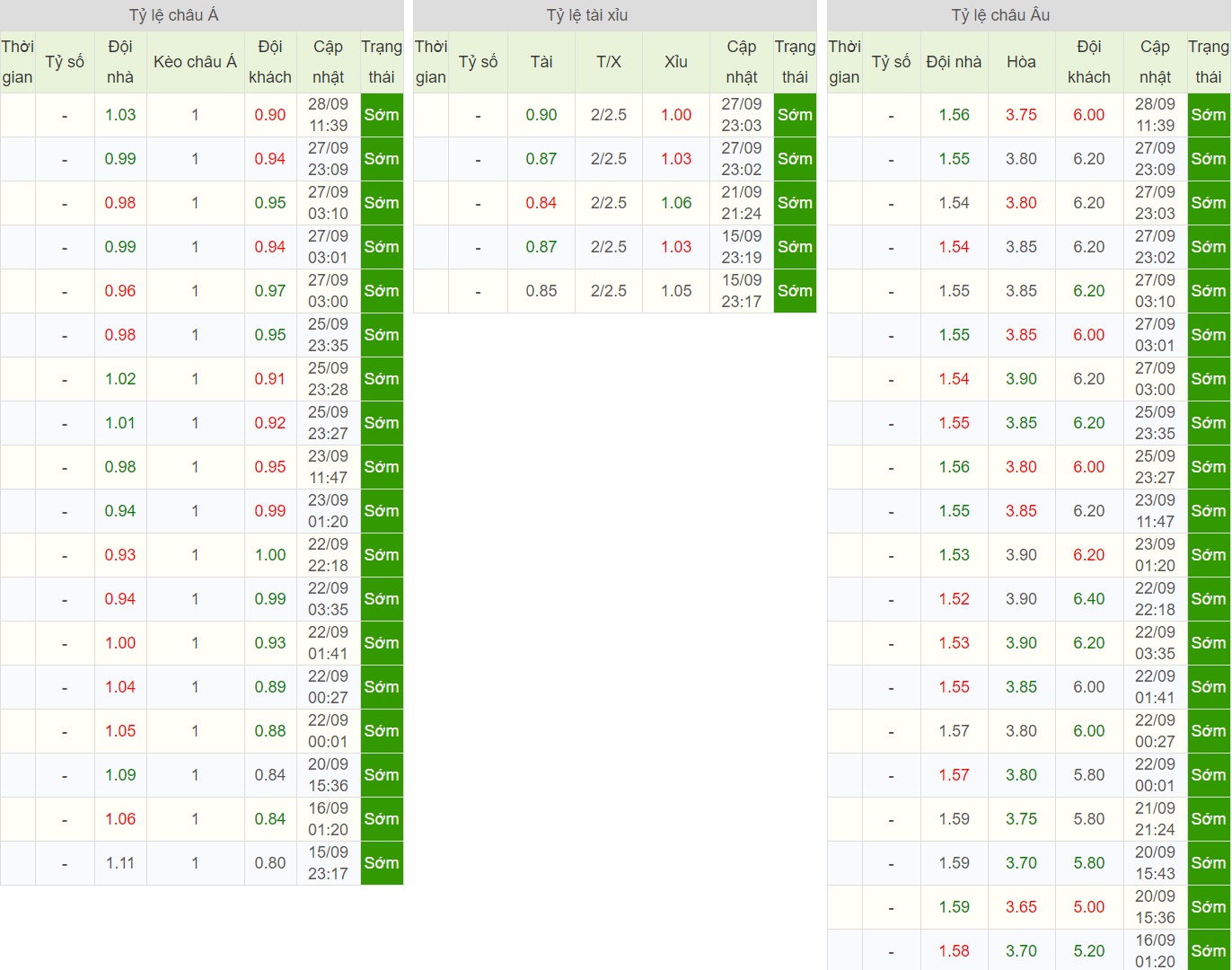Click "Đội khách" header in the châu Á table
This screenshot has width=1232, height=970.
(x=270, y=62)
